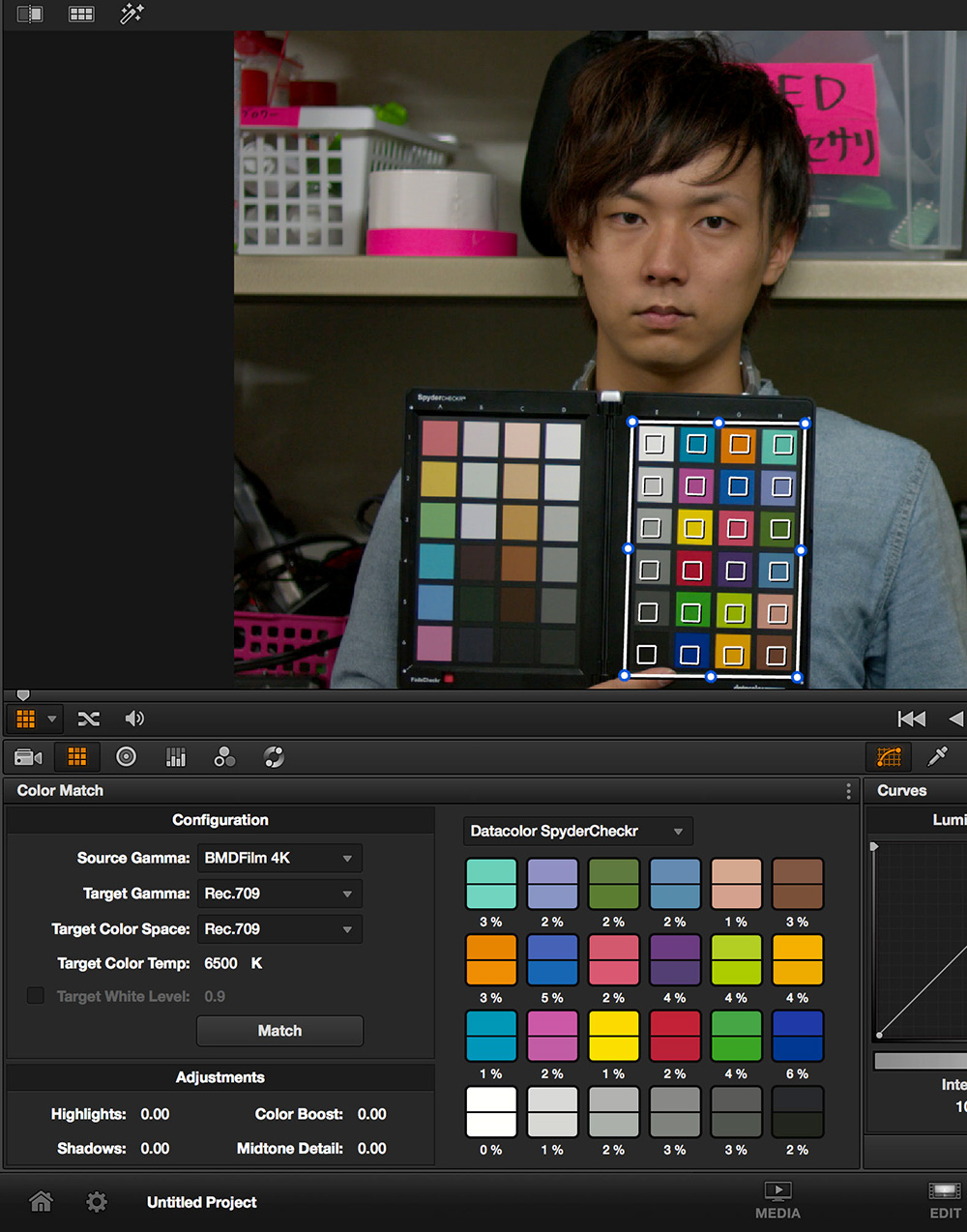Switch to the EDIT page
The image size is (967, 1232).
click(945, 1200)
